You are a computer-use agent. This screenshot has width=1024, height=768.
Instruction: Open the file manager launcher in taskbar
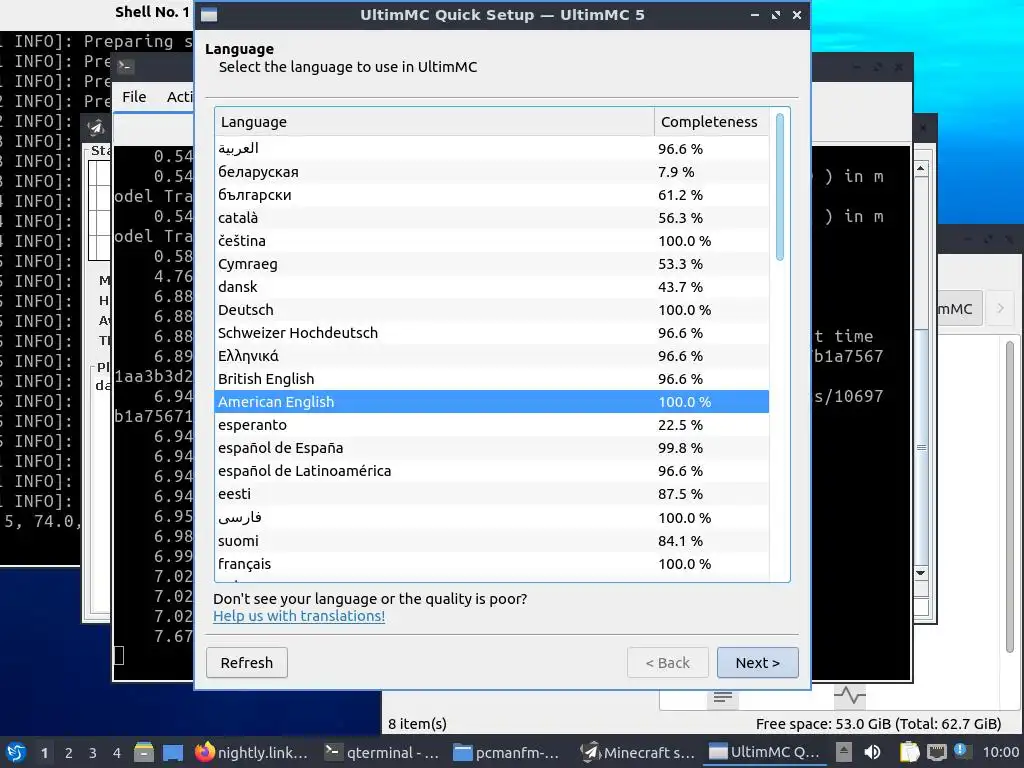pos(144,752)
